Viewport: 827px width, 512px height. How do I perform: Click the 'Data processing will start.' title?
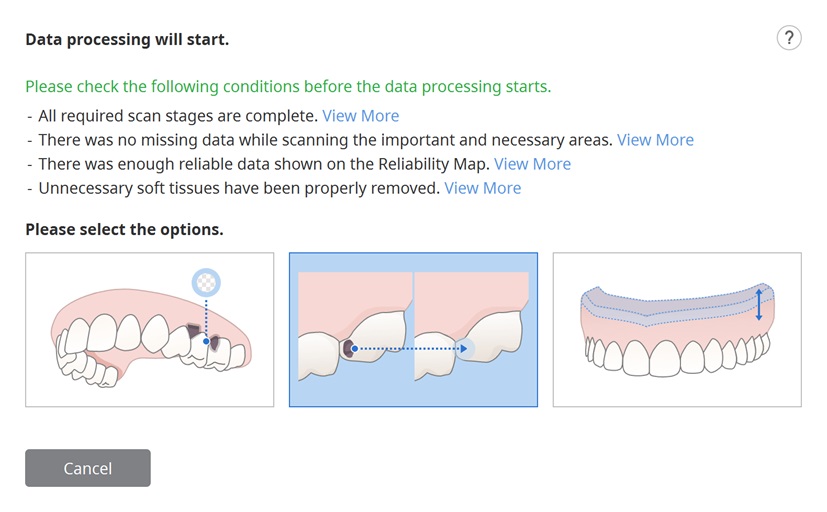(x=127, y=40)
